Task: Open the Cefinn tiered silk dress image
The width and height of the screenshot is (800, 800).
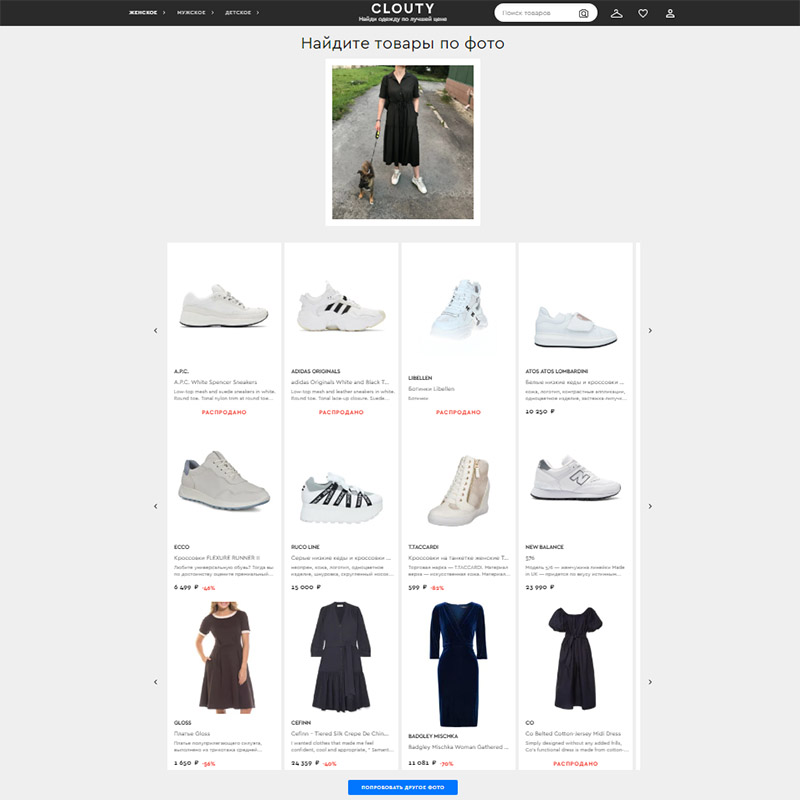Action: coord(341,657)
